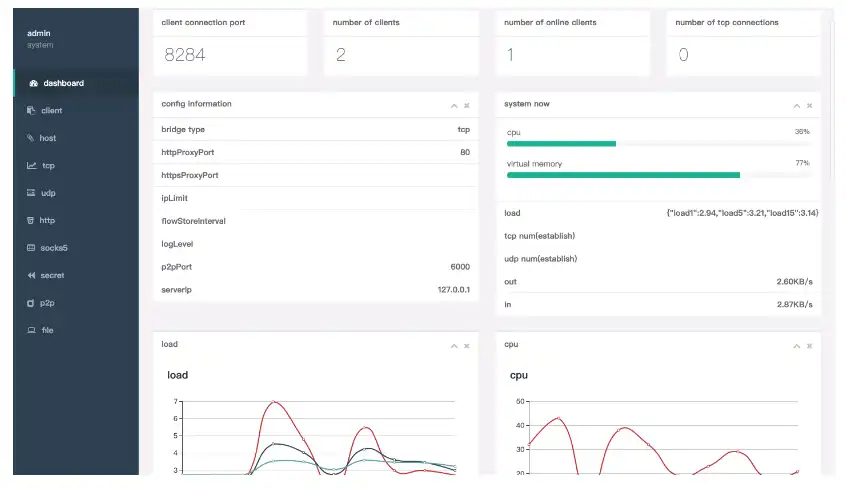Image resolution: width=846 pixels, height=488 pixels.
Task: Click the host link icon
Action: point(31,138)
